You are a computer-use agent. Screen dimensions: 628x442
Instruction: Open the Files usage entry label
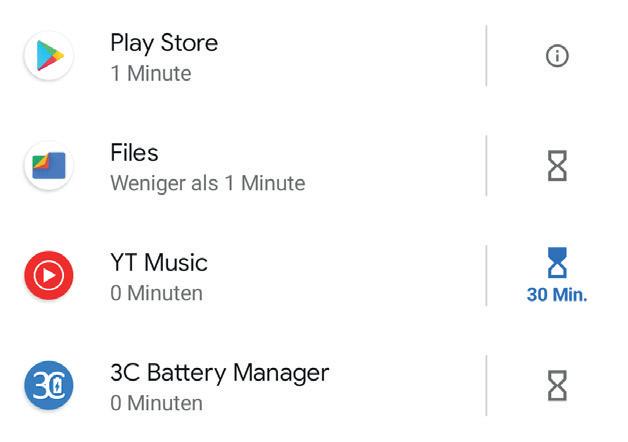click(135, 153)
